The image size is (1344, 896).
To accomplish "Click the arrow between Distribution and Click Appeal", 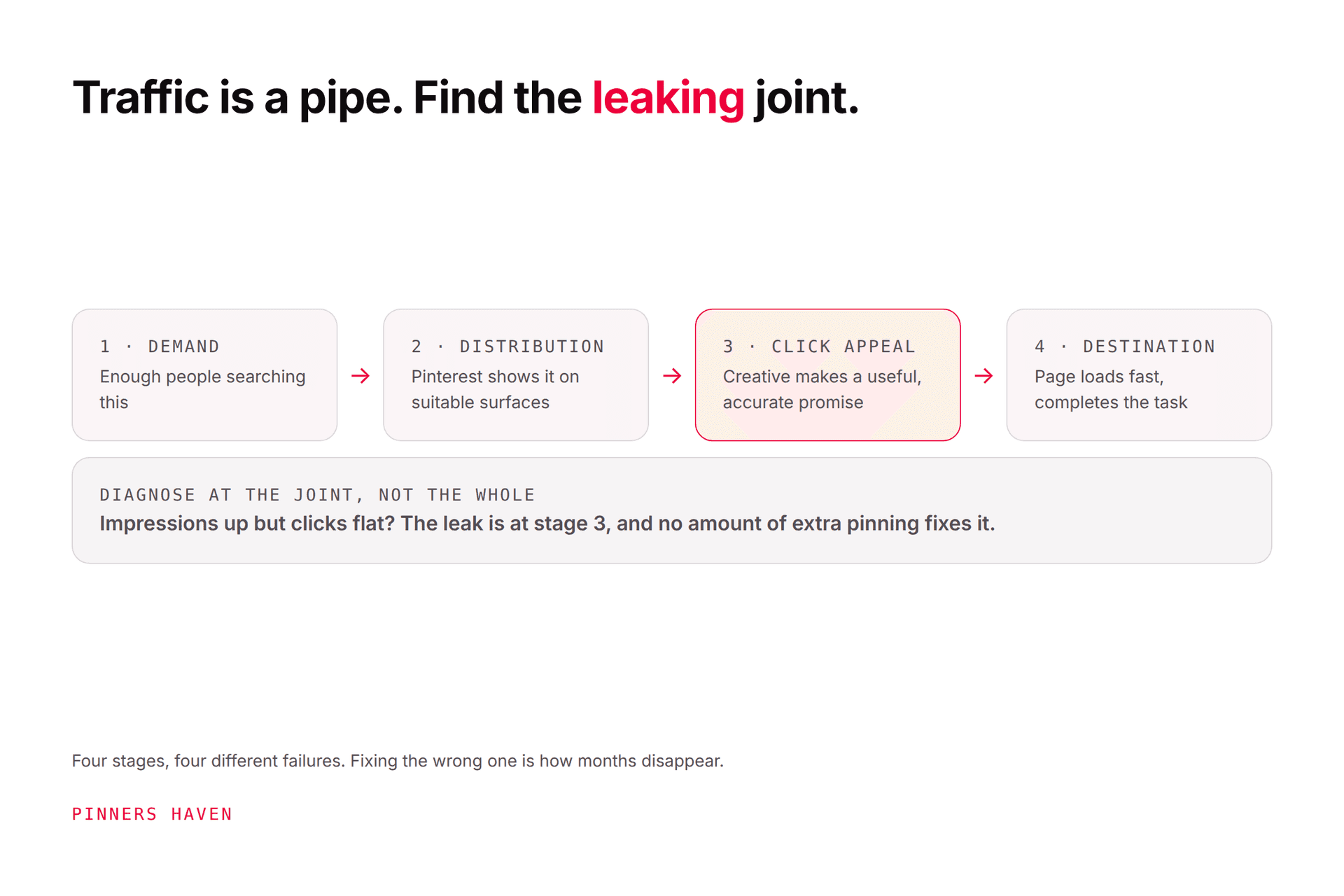I will [672, 376].
